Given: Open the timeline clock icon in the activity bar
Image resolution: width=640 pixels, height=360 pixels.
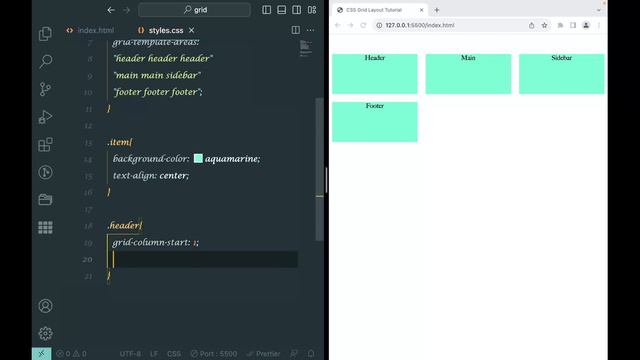Looking at the screenshot, I should click(x=45, y=172).
